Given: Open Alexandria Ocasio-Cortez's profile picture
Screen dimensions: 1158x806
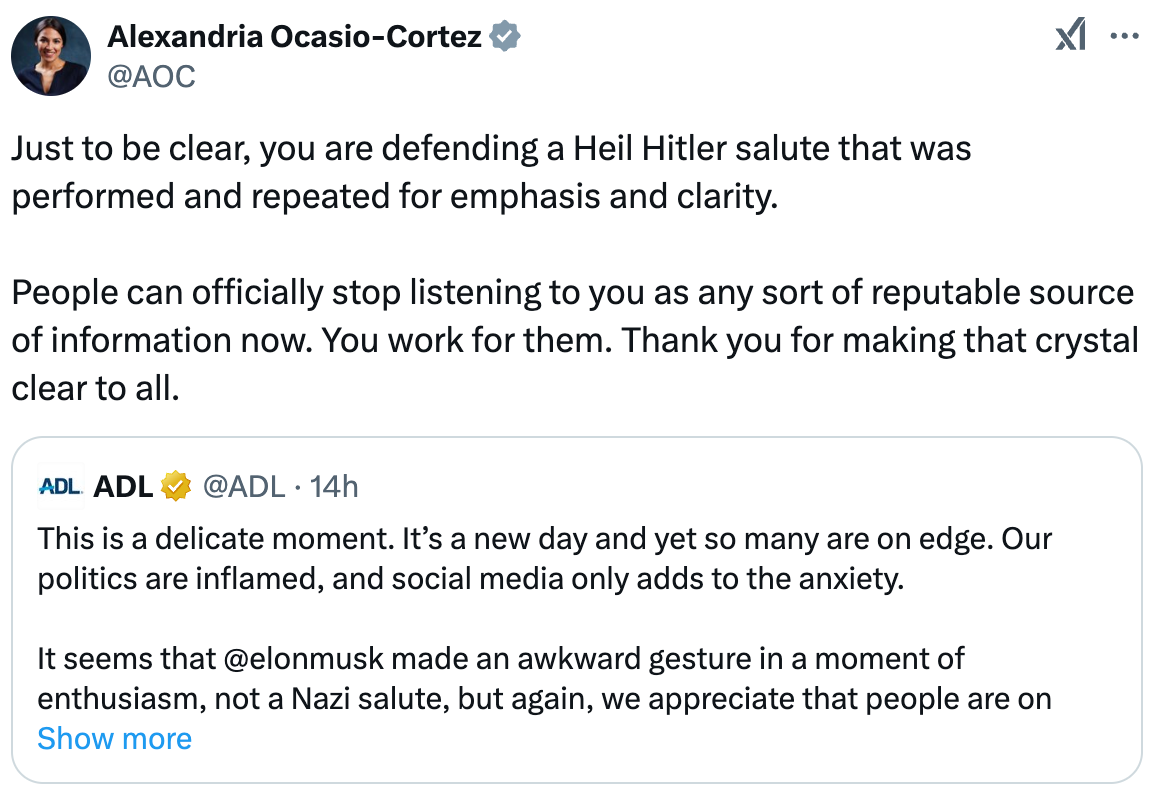Looking at the screenshot, I should [51, 56].
